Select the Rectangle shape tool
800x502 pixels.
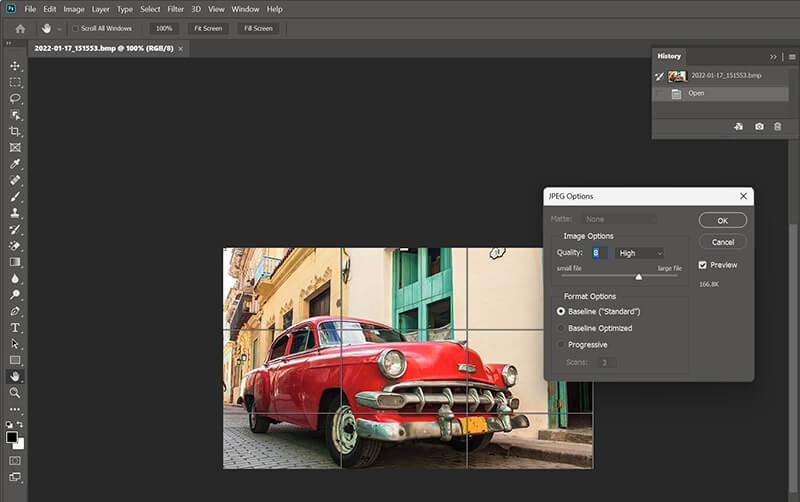coord(15,360)
